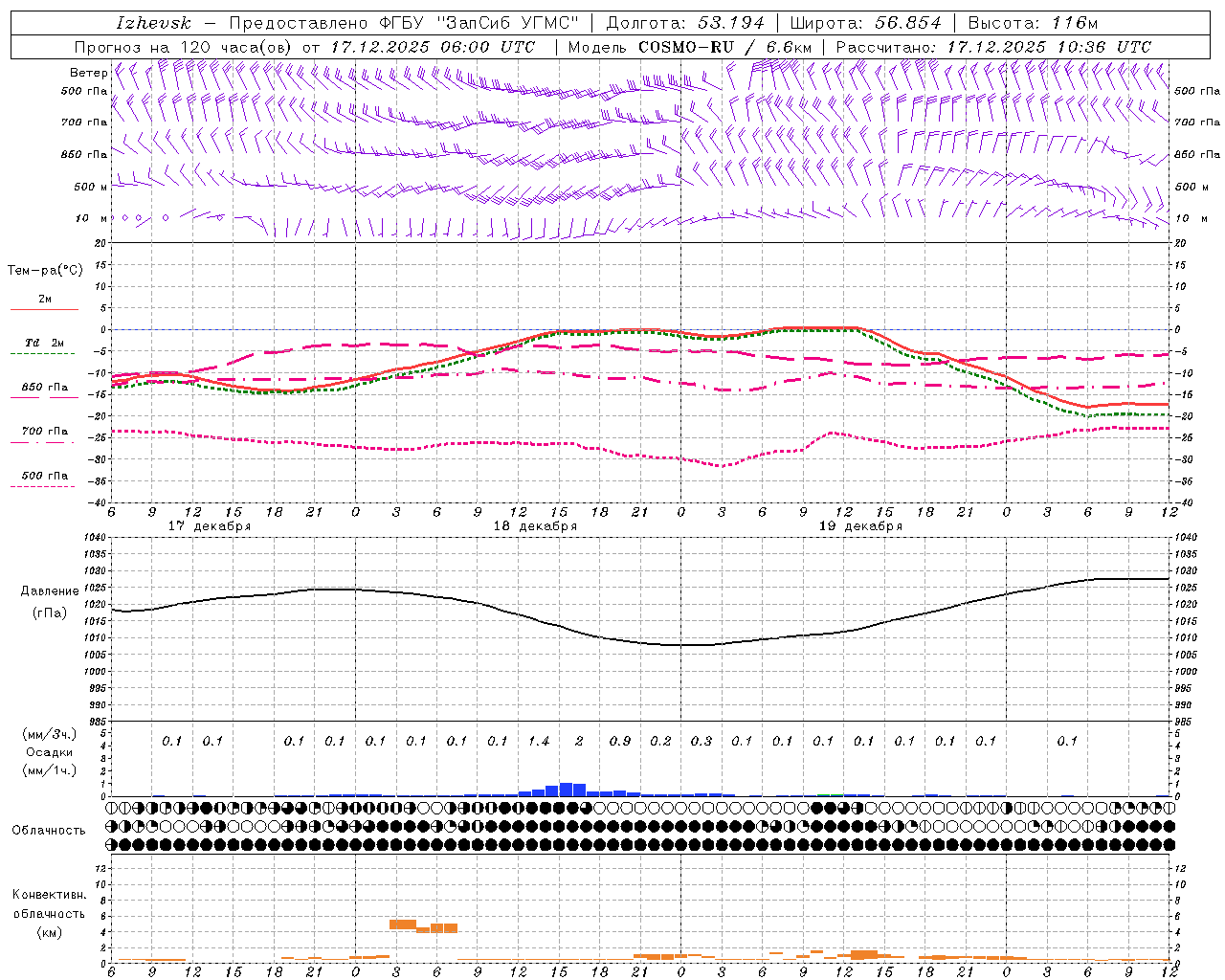Click the station name Izhevsk in header

tap(153, 23)
